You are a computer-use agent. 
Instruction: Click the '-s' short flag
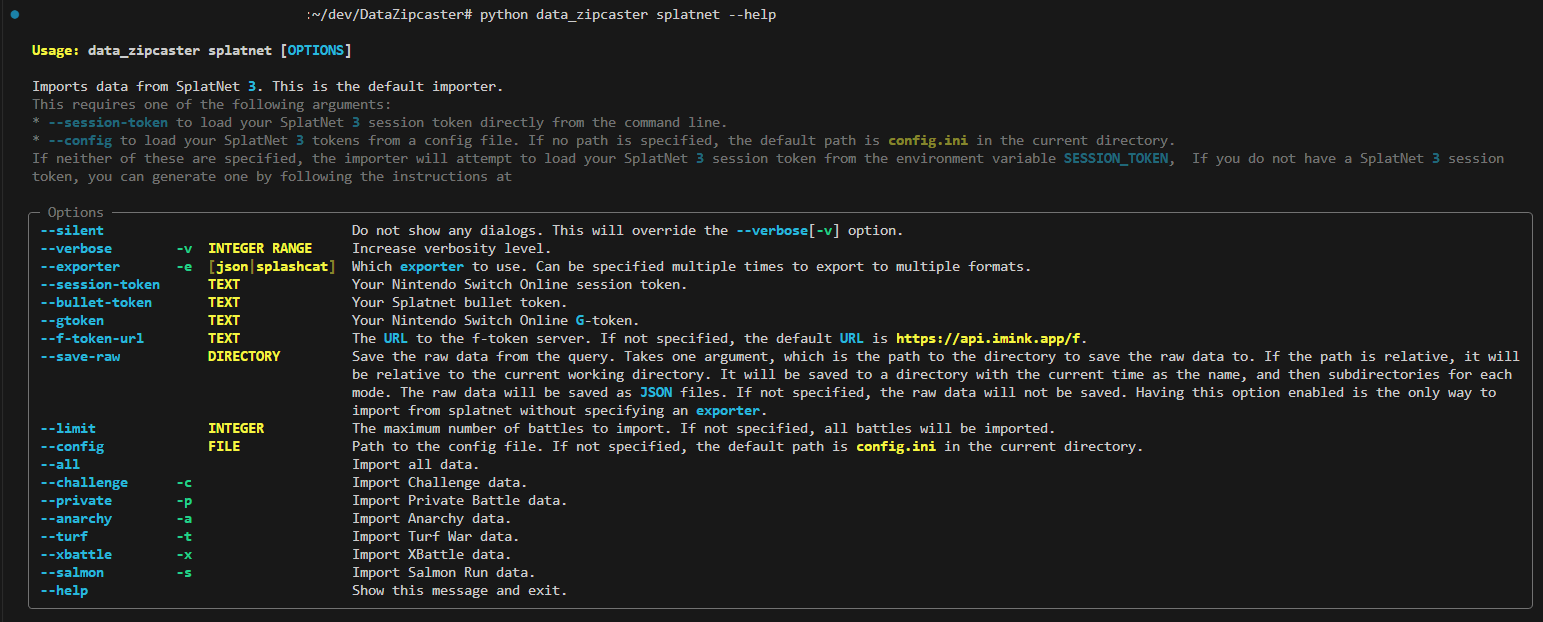tap(184, 573)
